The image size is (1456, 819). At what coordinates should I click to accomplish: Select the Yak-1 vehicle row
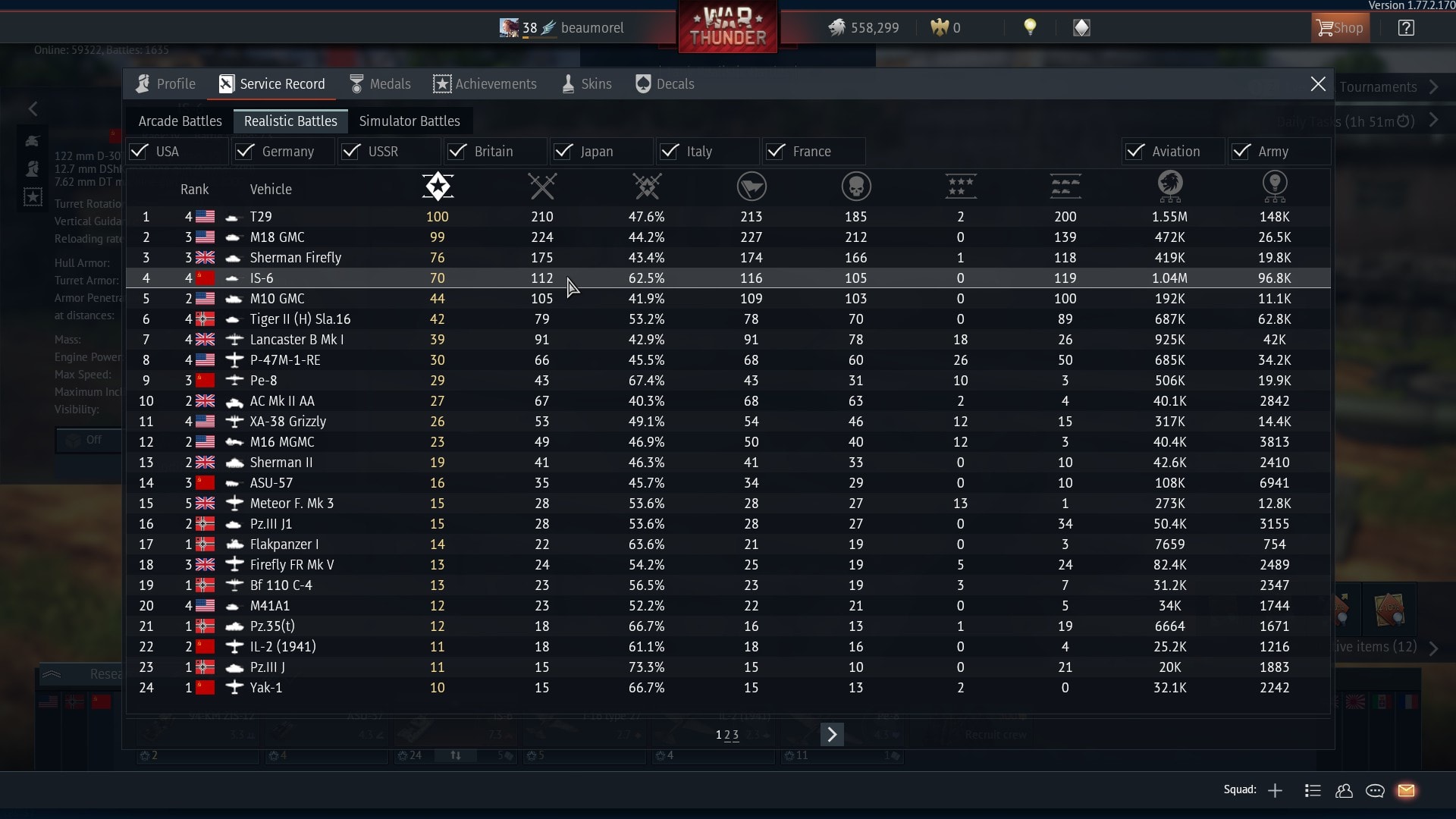click(728, 688)
